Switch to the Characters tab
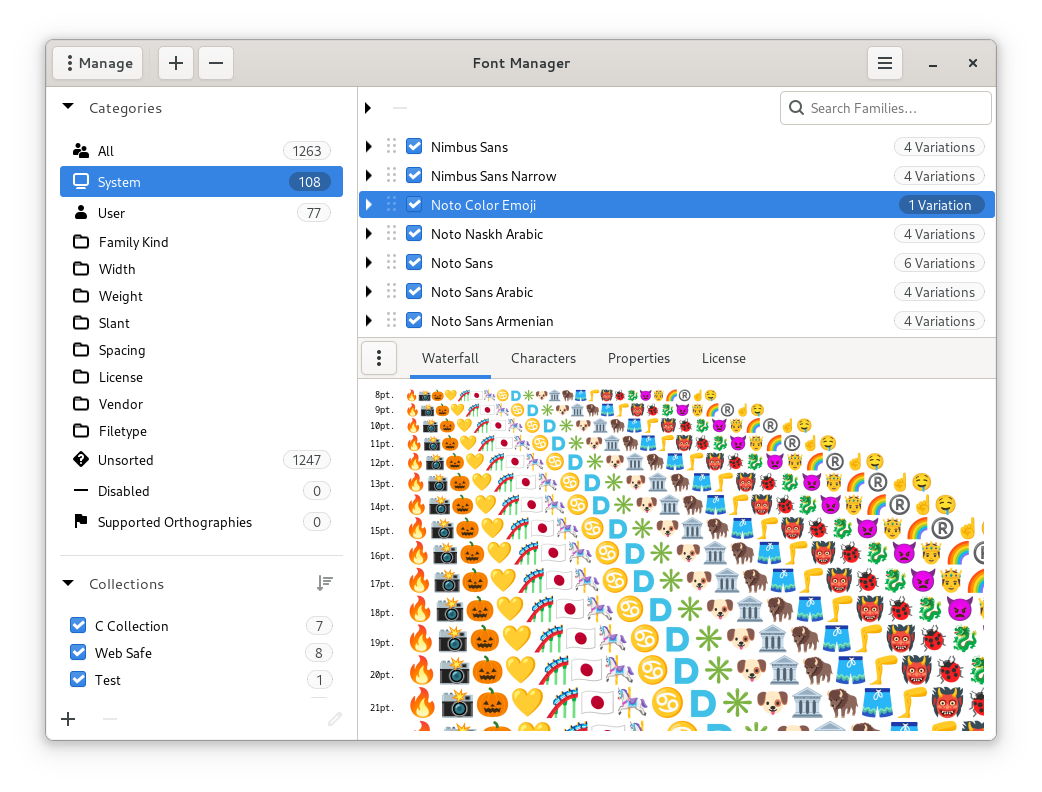Viewport: 1042px width, 792px height. click(x=543, y=358)
